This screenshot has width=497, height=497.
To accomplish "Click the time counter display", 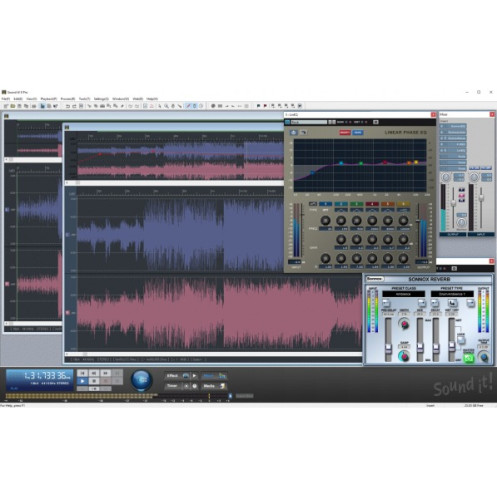I will pyautogui.click(x=39, y=380).
